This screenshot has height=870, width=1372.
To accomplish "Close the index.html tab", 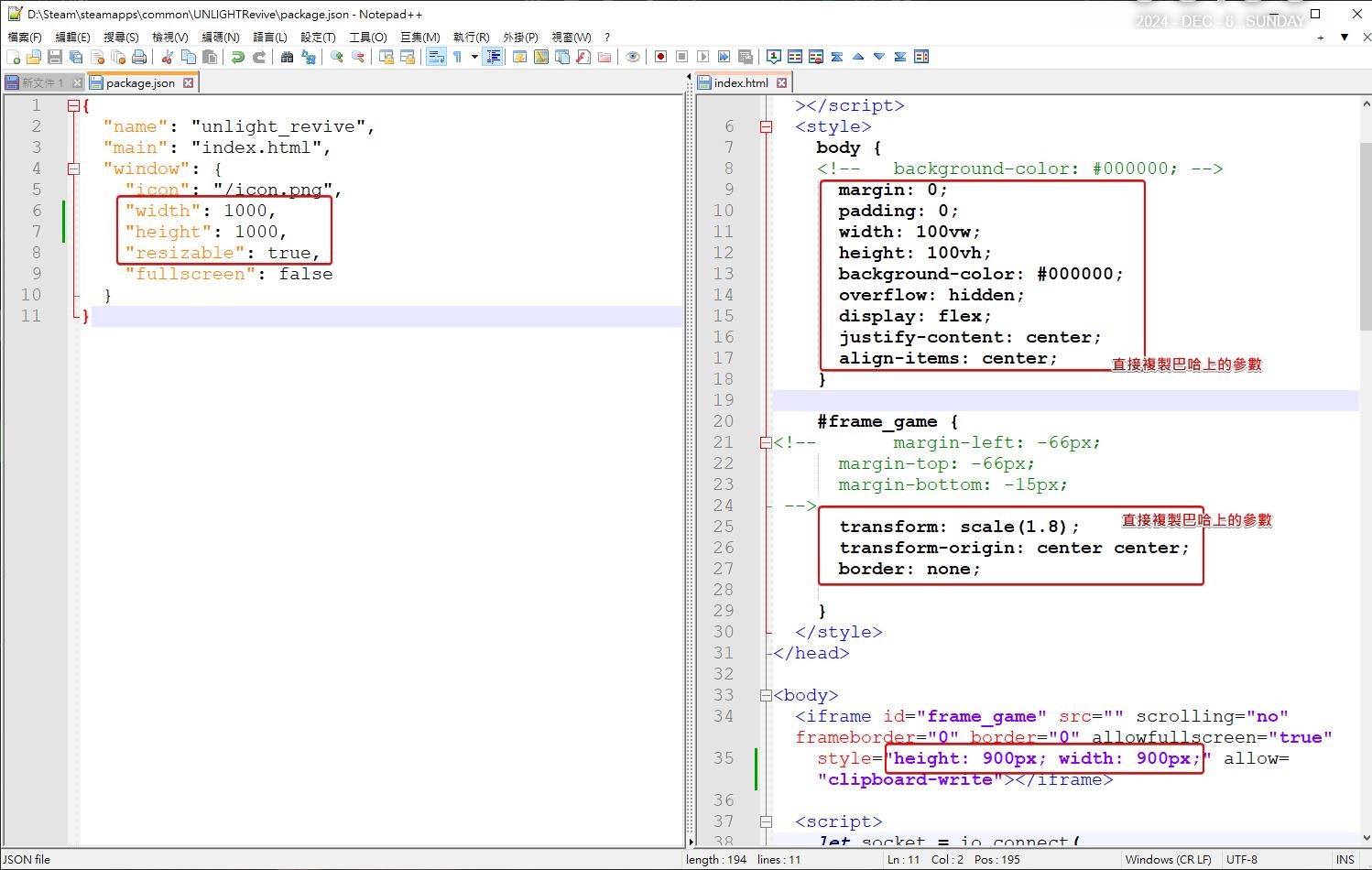I will pos(781,82).
